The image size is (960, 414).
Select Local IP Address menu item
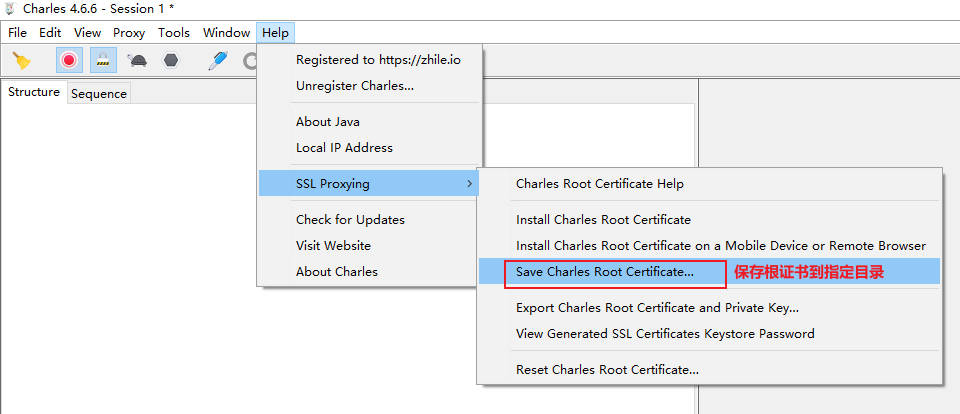[x=370, y=148]
